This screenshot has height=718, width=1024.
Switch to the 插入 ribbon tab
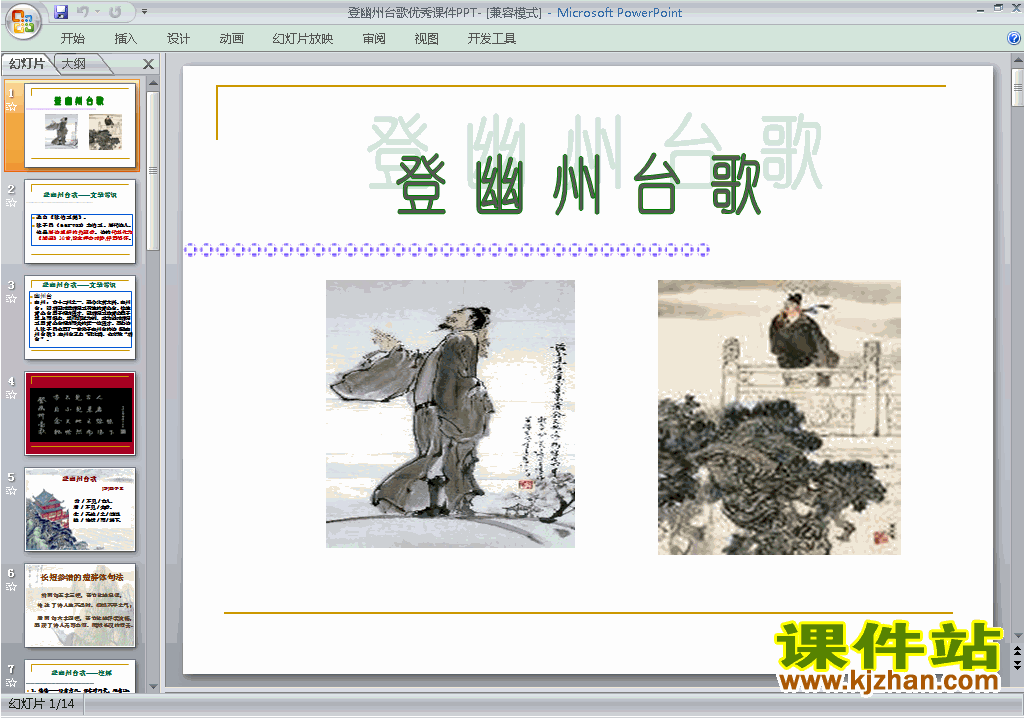[125, 39]
